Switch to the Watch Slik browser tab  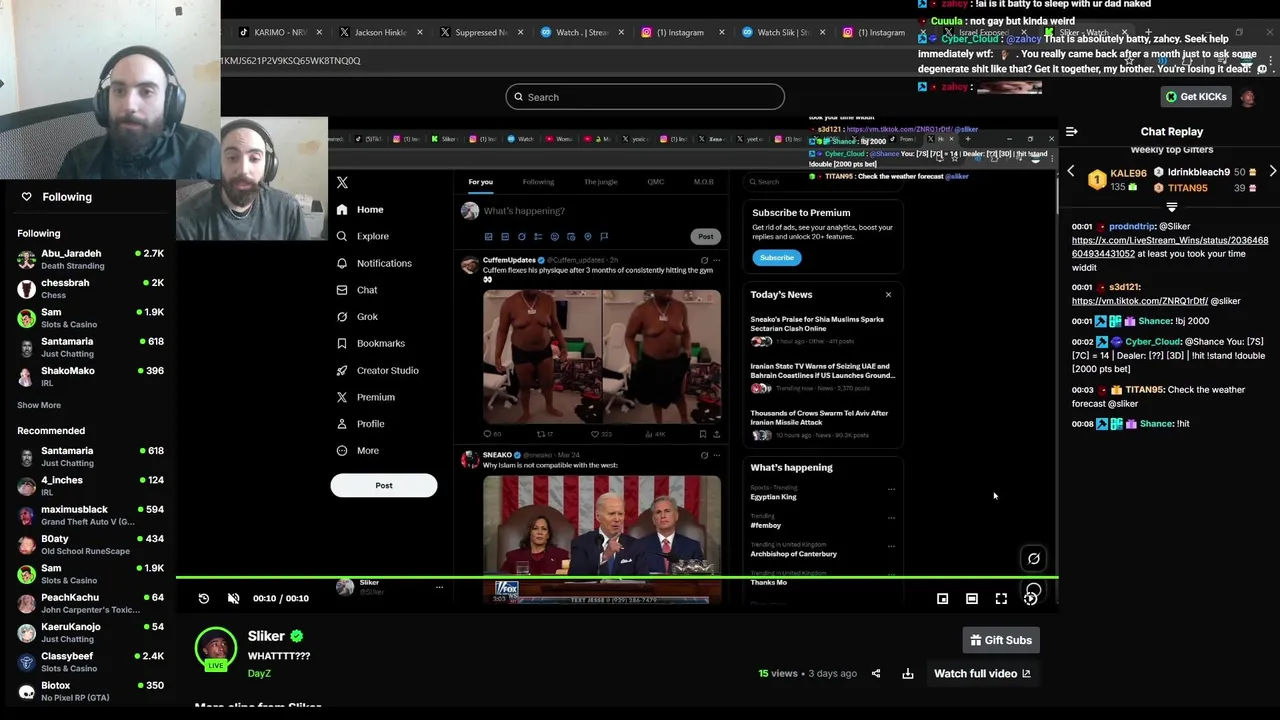(x=783, y=32)
